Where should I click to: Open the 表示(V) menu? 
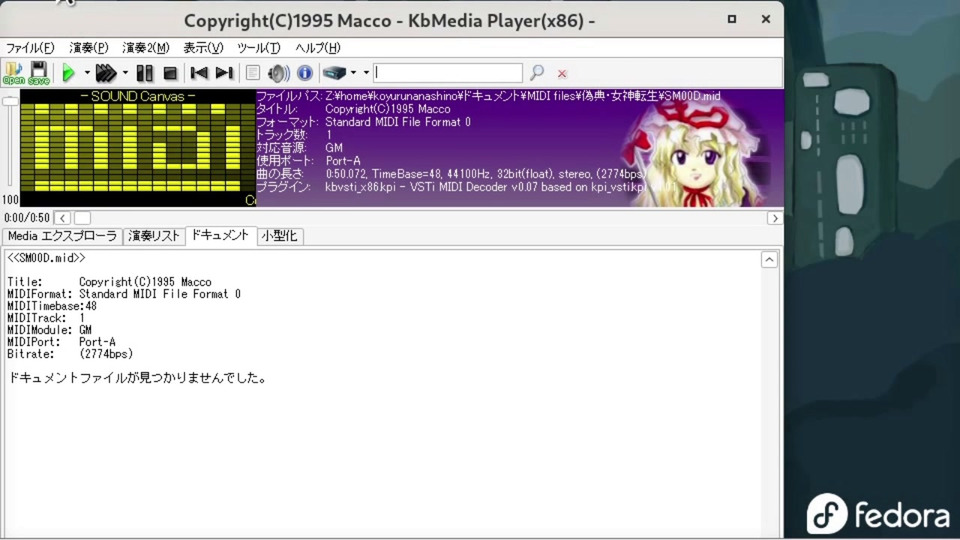[x=203, y=48]
